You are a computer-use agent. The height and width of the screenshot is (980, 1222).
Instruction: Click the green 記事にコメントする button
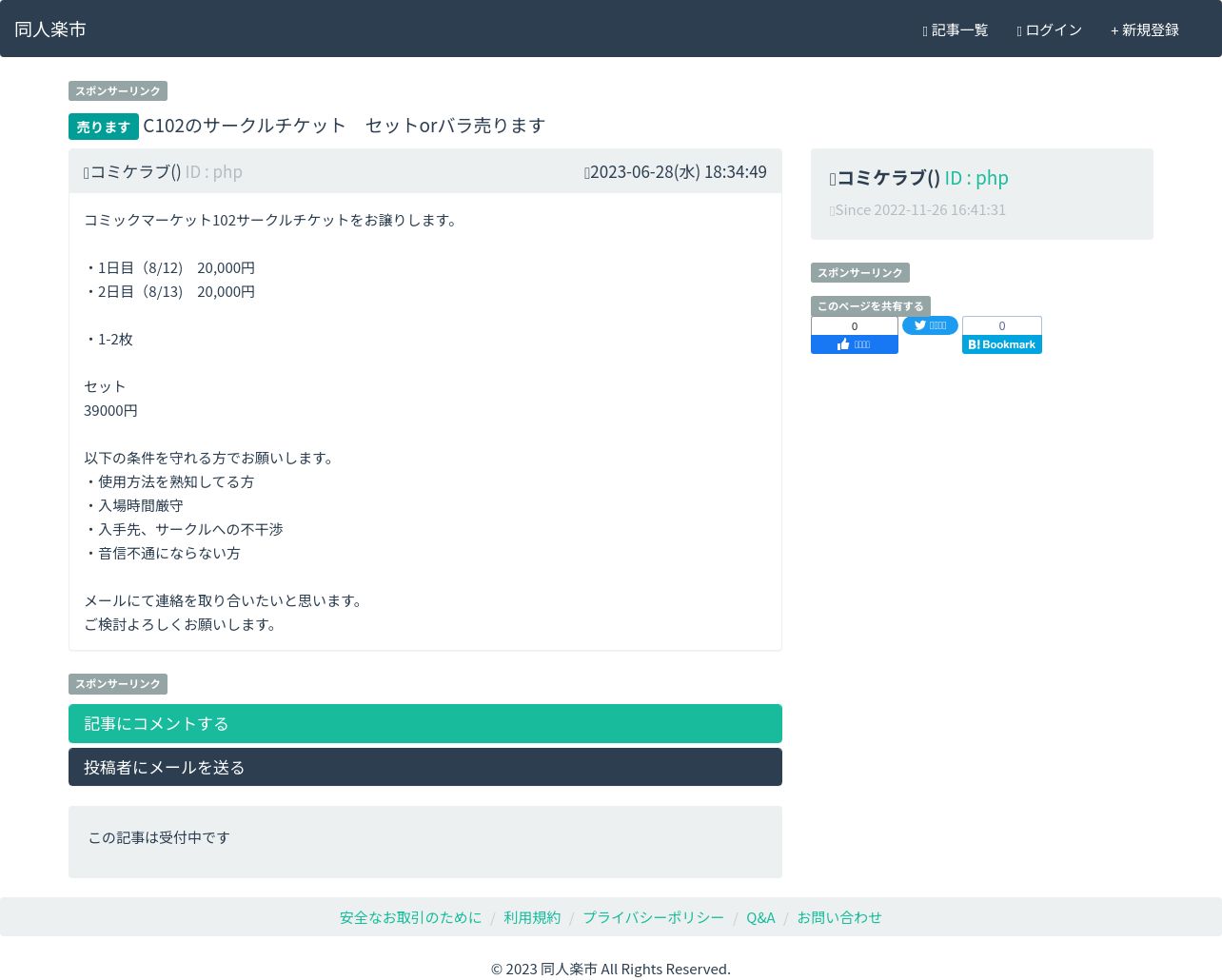pyautogui.click(x=425, y=723)
